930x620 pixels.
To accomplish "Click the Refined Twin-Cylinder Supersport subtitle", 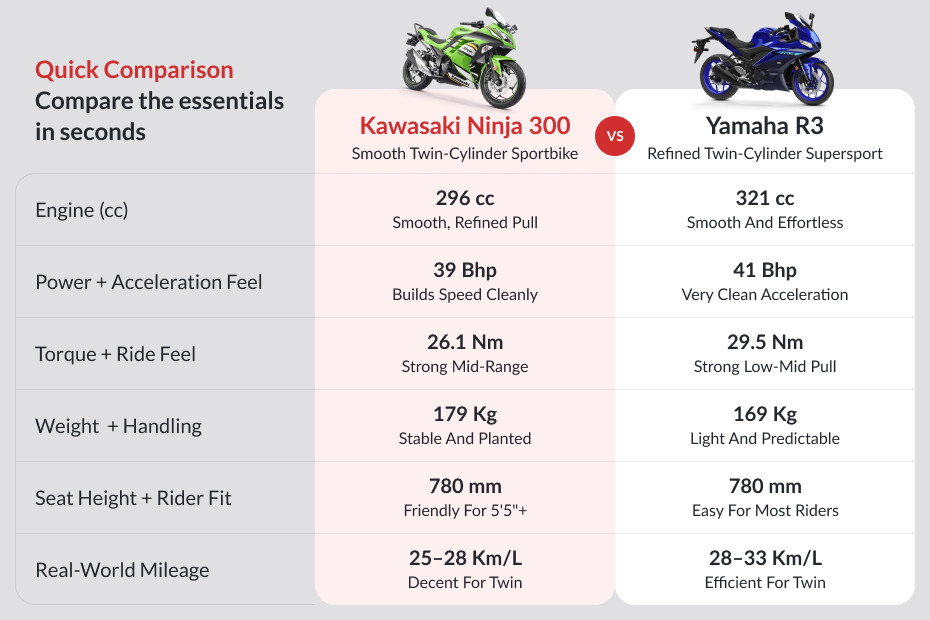I will (x=764, y=154).
